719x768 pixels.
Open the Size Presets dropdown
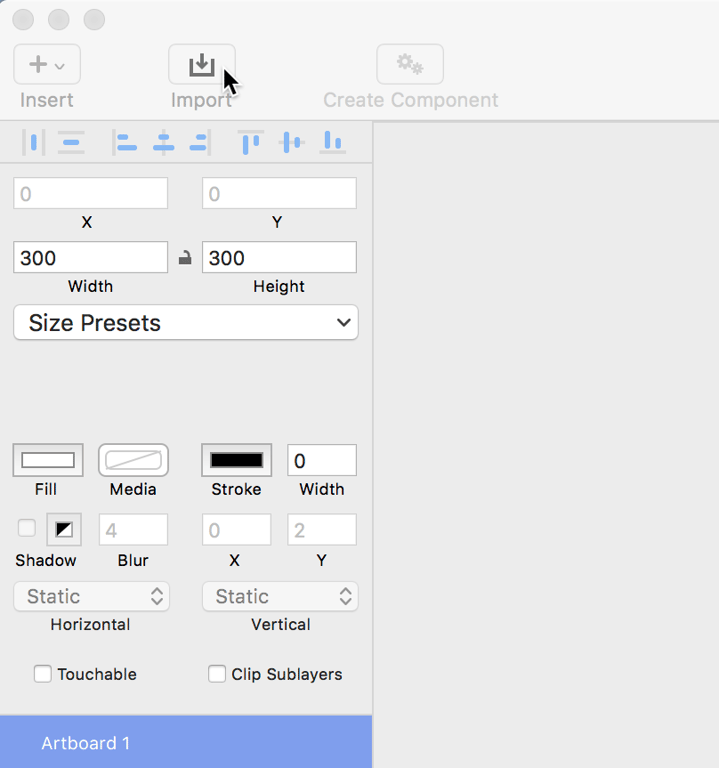point(186,323)
